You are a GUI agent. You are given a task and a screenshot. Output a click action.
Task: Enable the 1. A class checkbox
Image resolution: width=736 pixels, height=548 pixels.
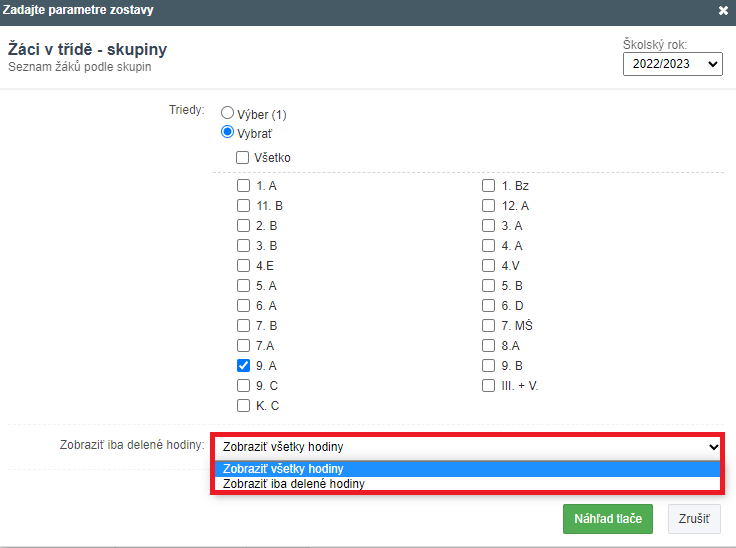243,186
